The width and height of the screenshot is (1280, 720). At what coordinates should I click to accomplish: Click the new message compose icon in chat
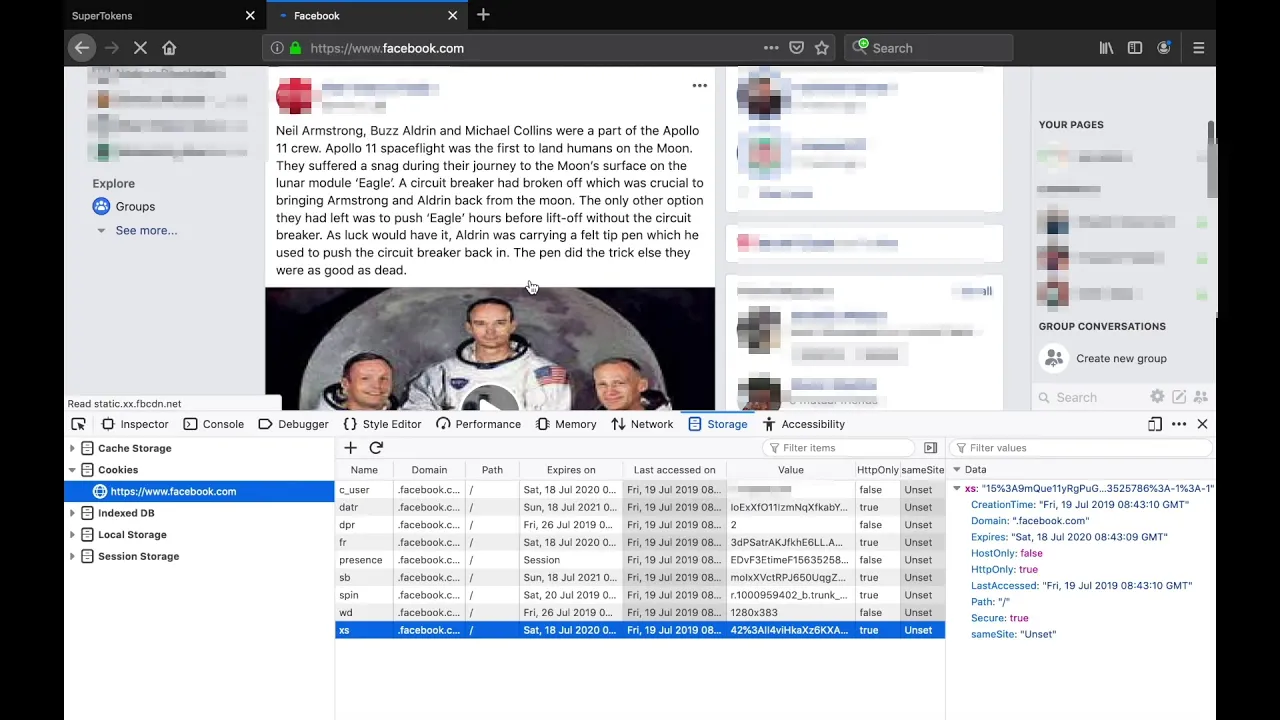(x=1179, y=397)
